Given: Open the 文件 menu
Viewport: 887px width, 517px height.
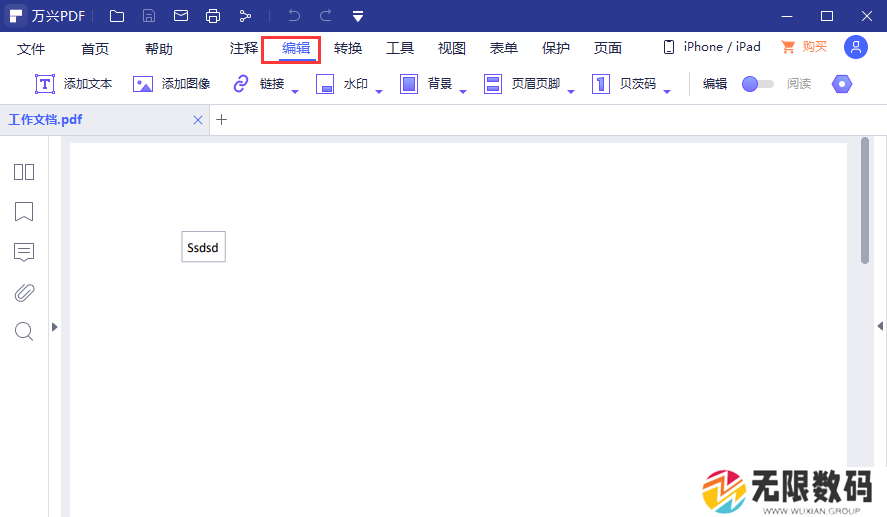Looking at the screenshot, I should point(31,49).
